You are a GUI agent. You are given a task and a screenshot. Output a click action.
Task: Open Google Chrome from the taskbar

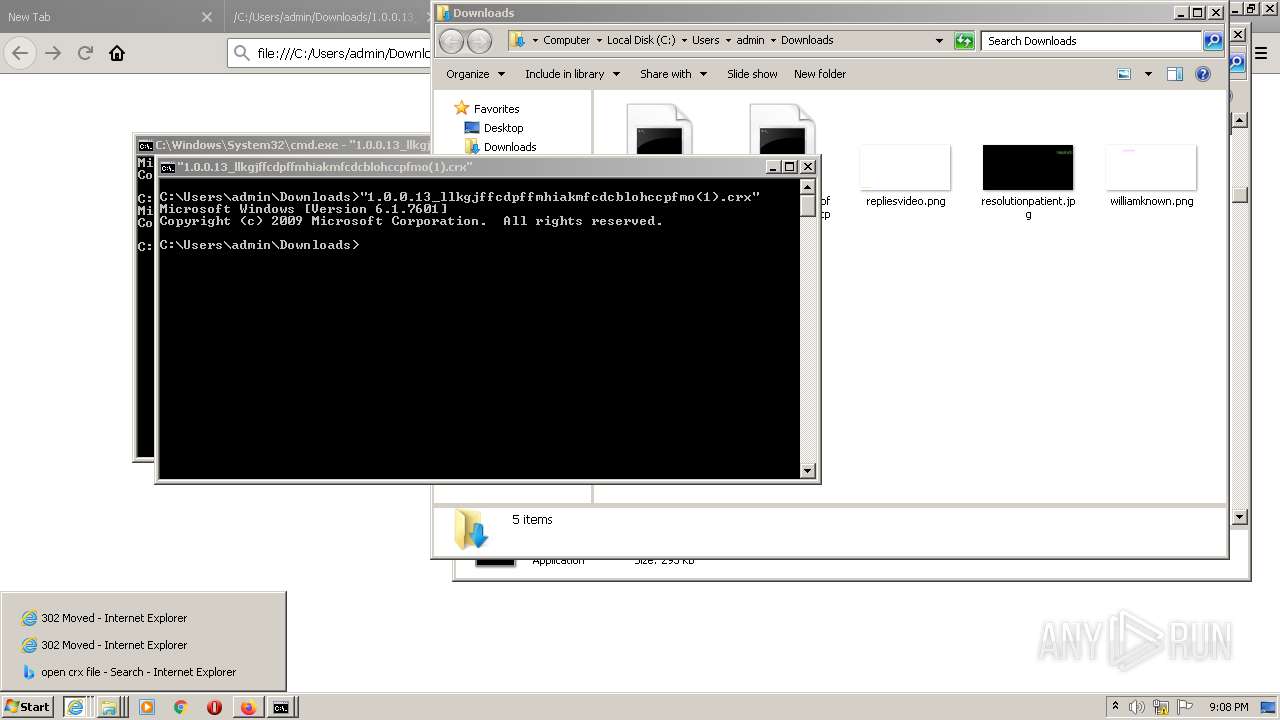point(181,707)
